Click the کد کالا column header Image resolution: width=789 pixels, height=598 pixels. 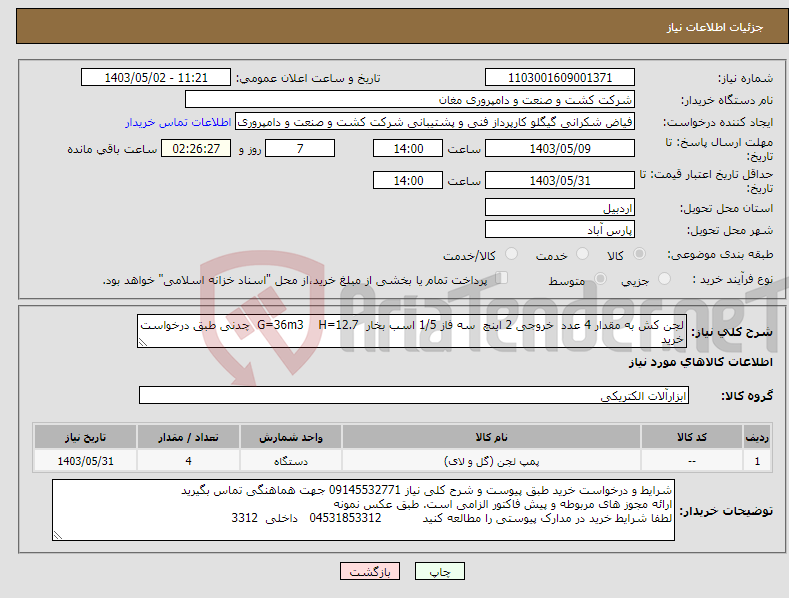pyautogui.click(x=692, y=437)
